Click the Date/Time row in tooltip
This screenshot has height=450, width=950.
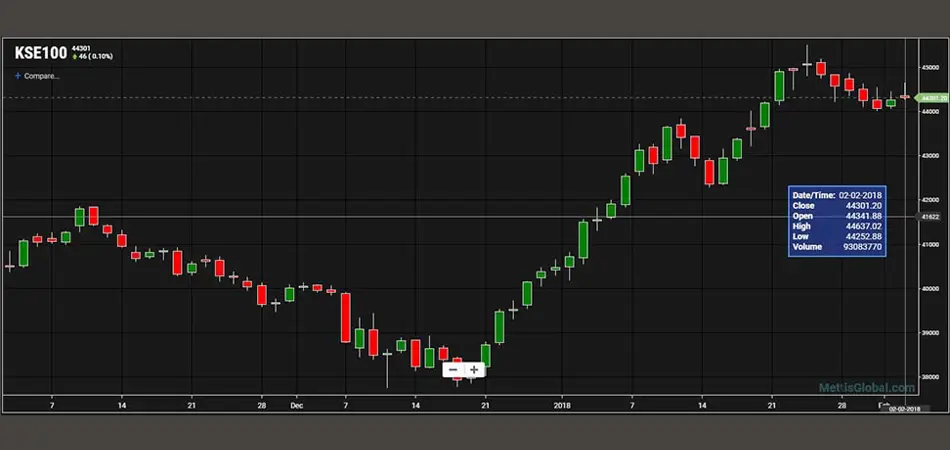pos(837,194)
